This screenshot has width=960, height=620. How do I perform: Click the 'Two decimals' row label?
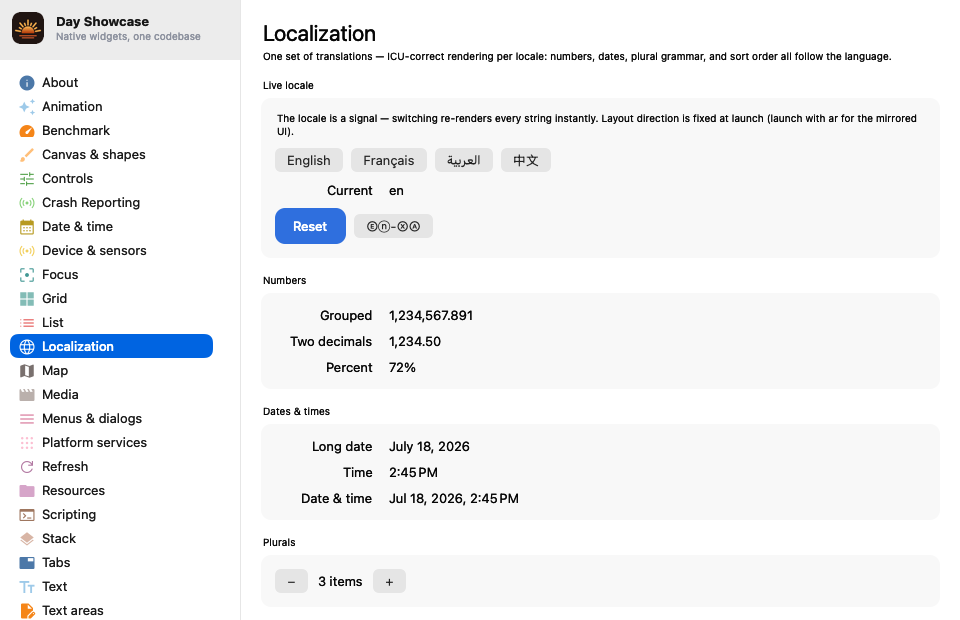(x=331, y=342)
